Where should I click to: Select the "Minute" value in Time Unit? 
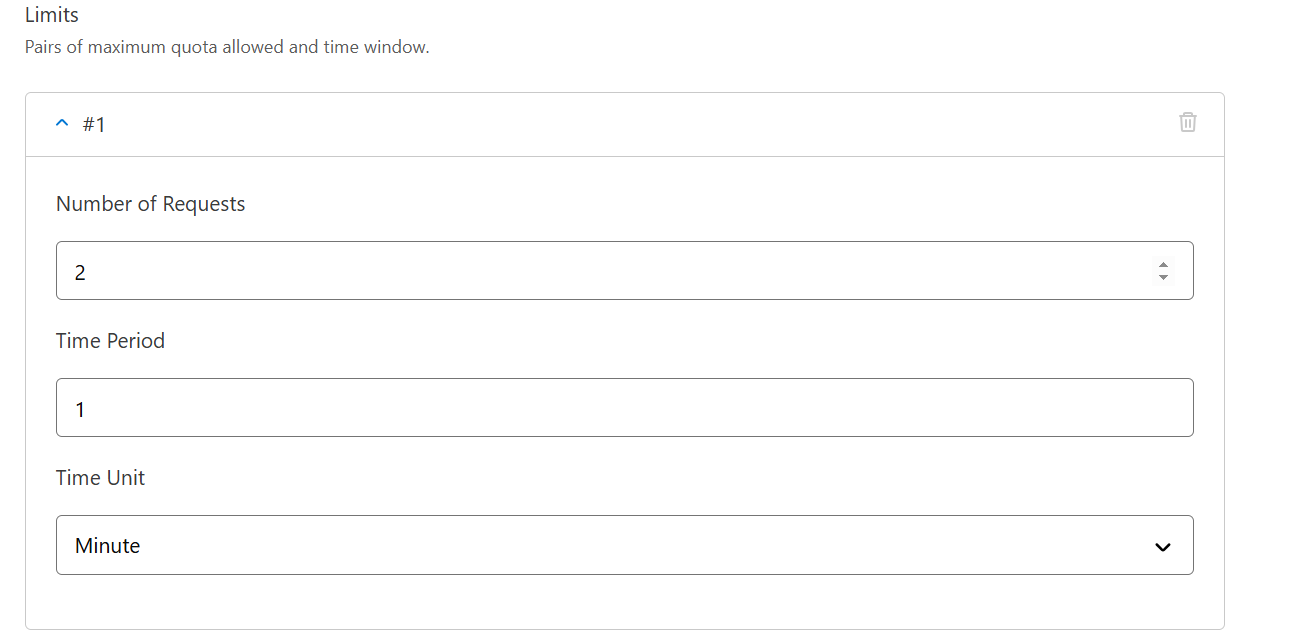108,546
